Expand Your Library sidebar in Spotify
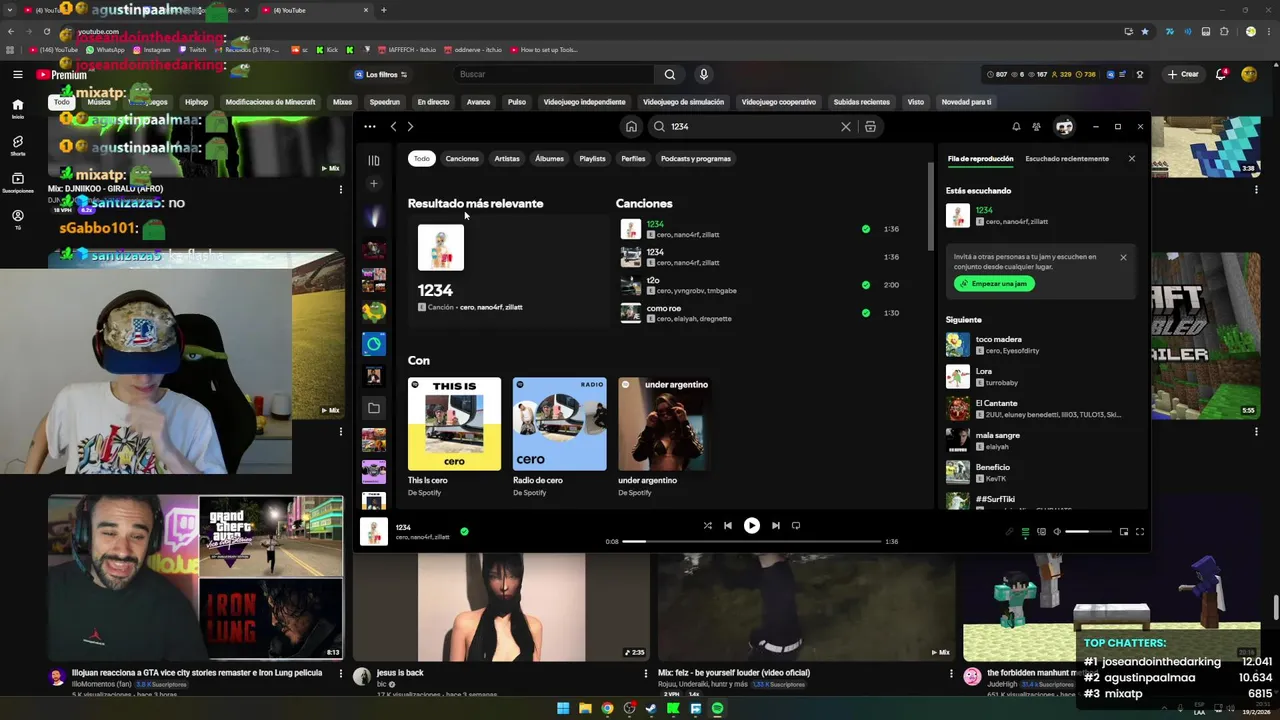Viewport: 1280px width, 720px height. (374, 160)
